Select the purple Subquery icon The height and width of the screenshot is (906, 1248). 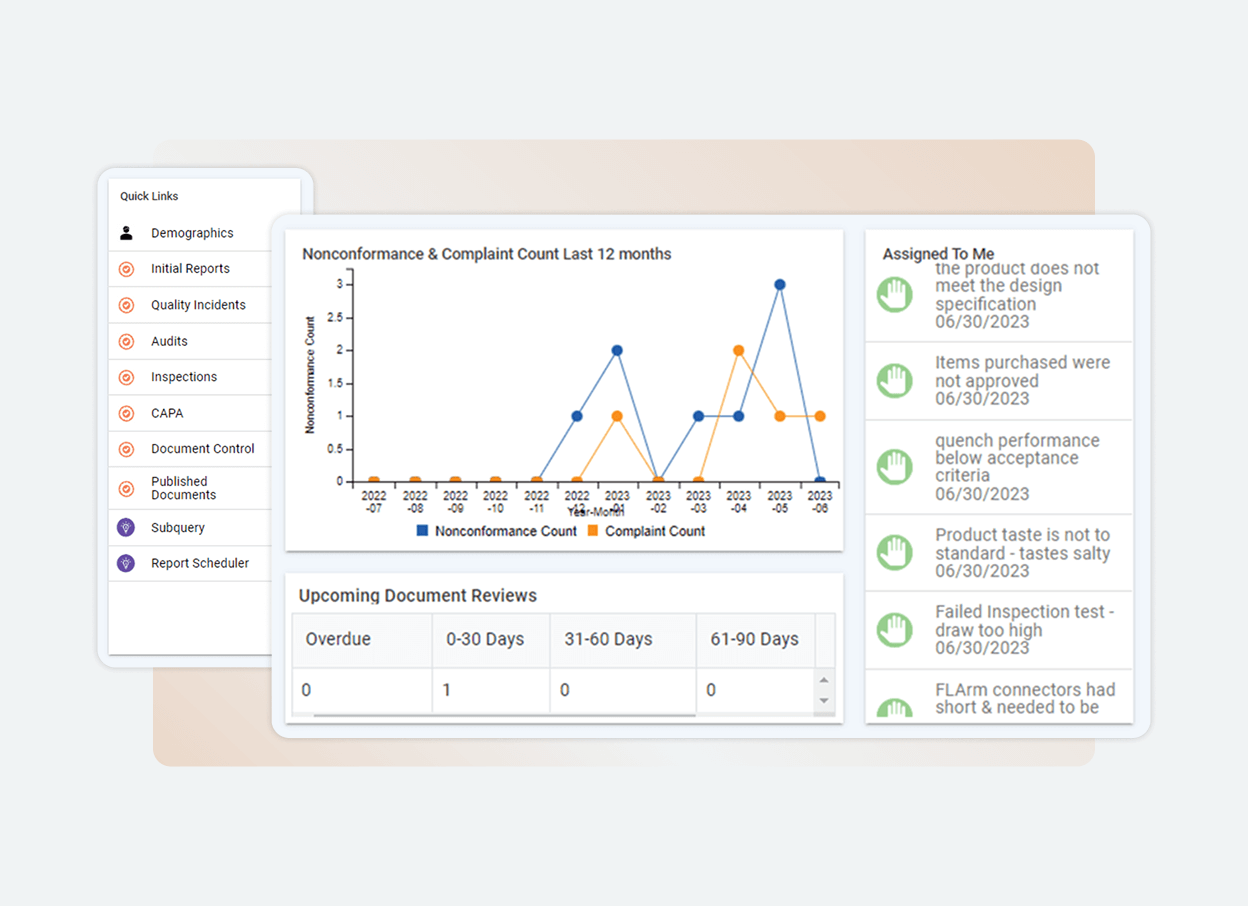(x=125, y=527)
